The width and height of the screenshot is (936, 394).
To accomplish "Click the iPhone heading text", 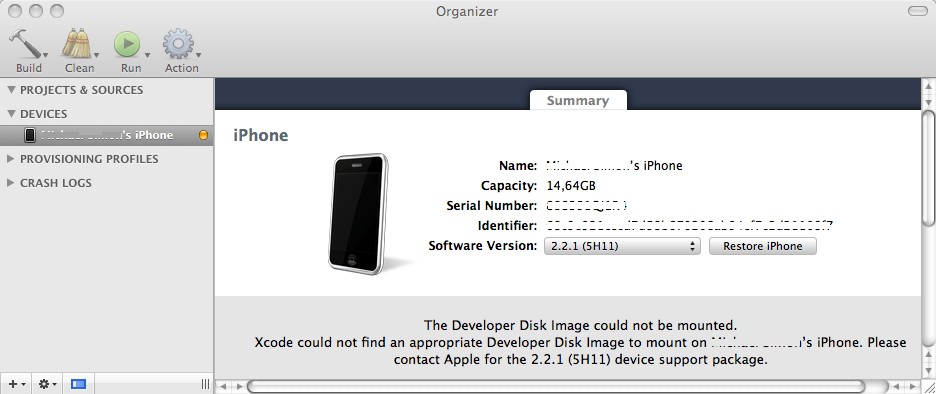I will coord(260,136).
